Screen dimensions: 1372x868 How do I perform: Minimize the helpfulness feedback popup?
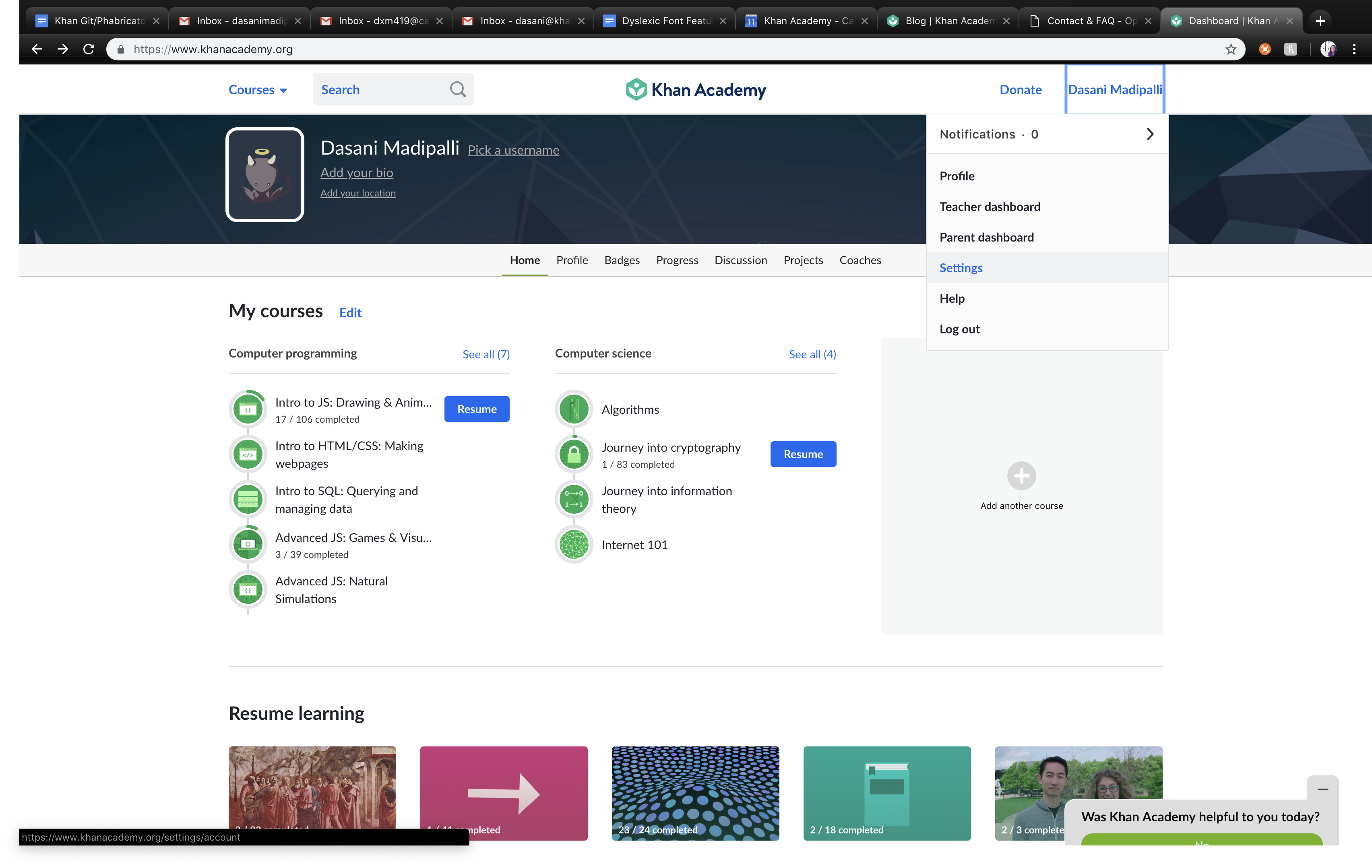pos(1322,789)
